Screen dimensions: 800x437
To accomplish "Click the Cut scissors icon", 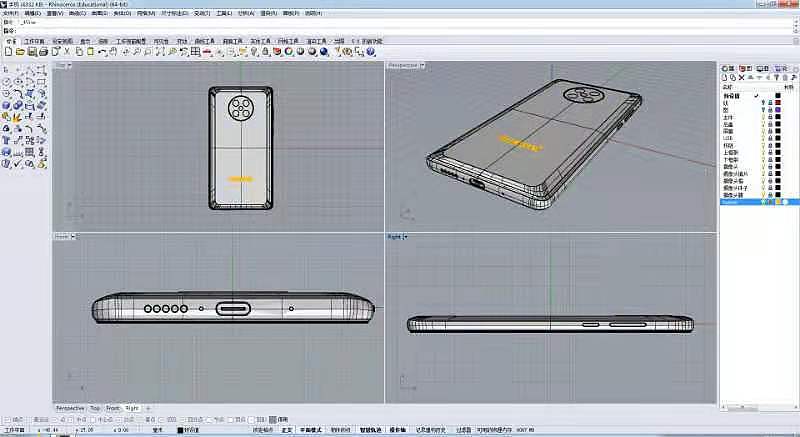I will (x=67, y=52).
